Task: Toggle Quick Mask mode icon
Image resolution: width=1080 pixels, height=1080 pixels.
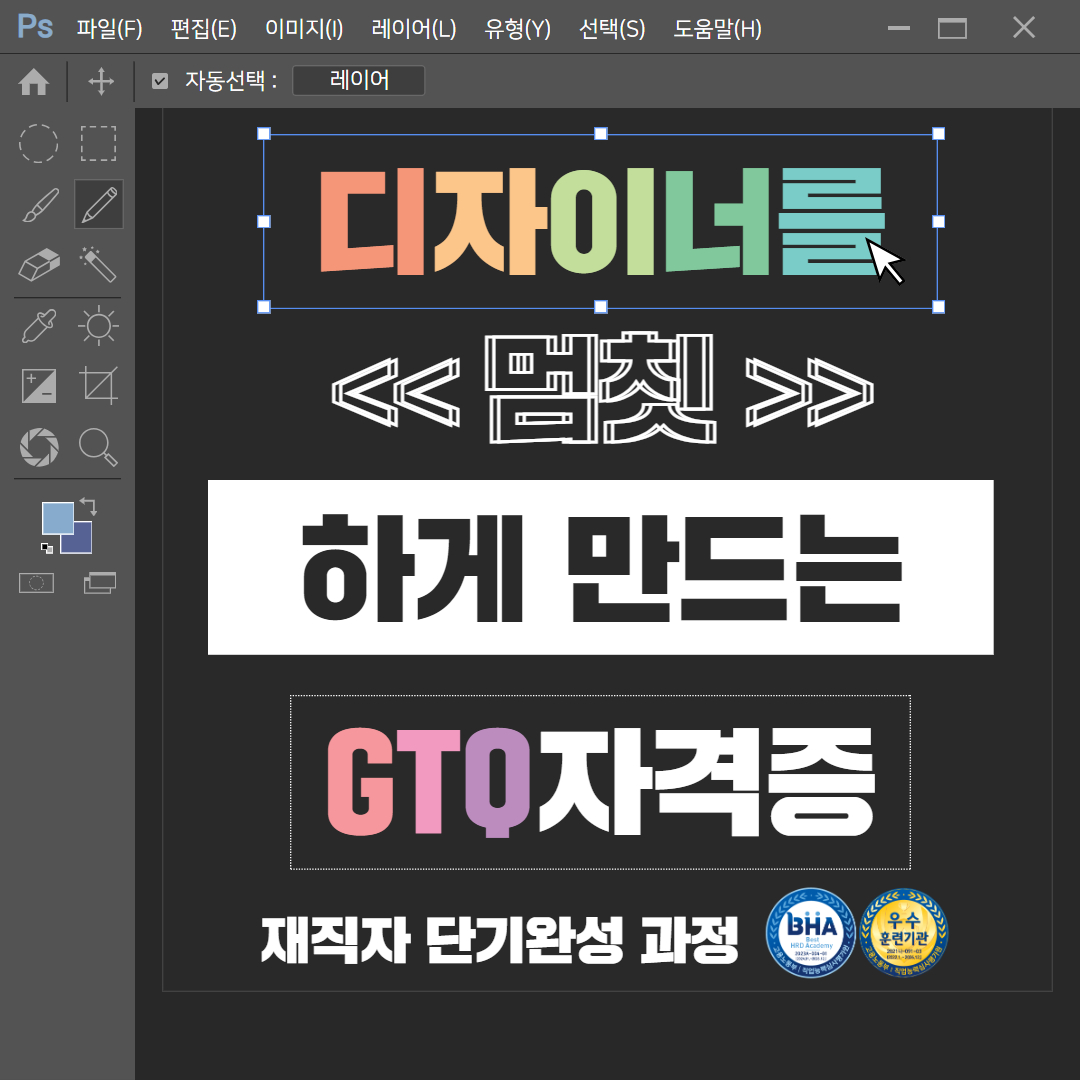Action: coord(37,582)
